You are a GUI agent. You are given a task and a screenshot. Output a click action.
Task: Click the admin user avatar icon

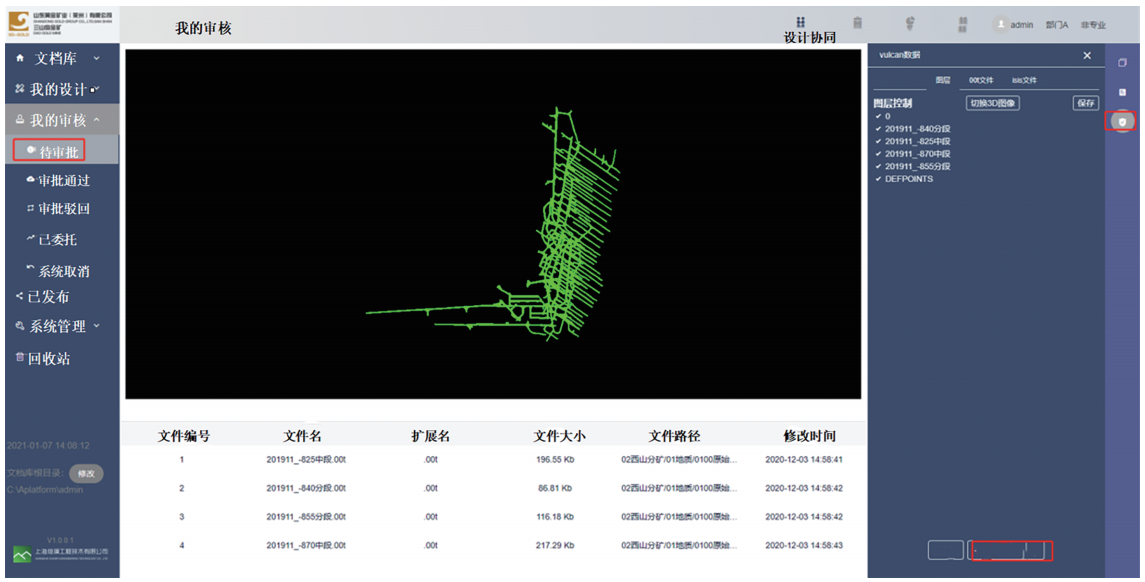1000,25
